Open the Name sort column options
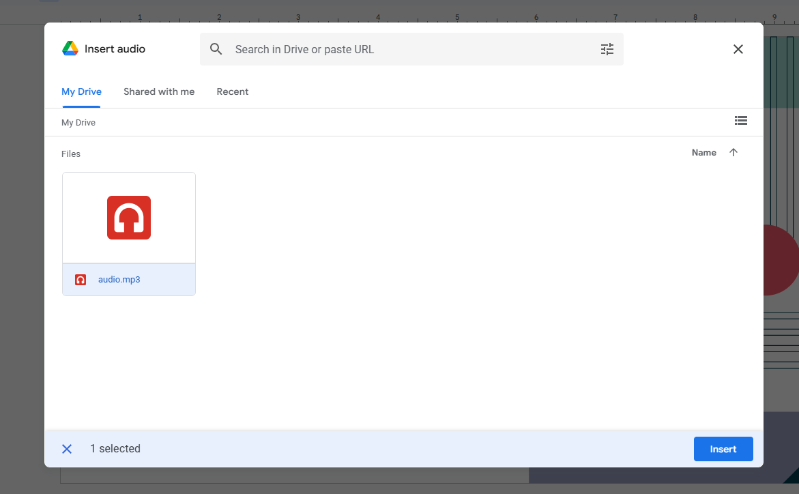The height and width of the screenshot is (494, 799). [704, 153]
